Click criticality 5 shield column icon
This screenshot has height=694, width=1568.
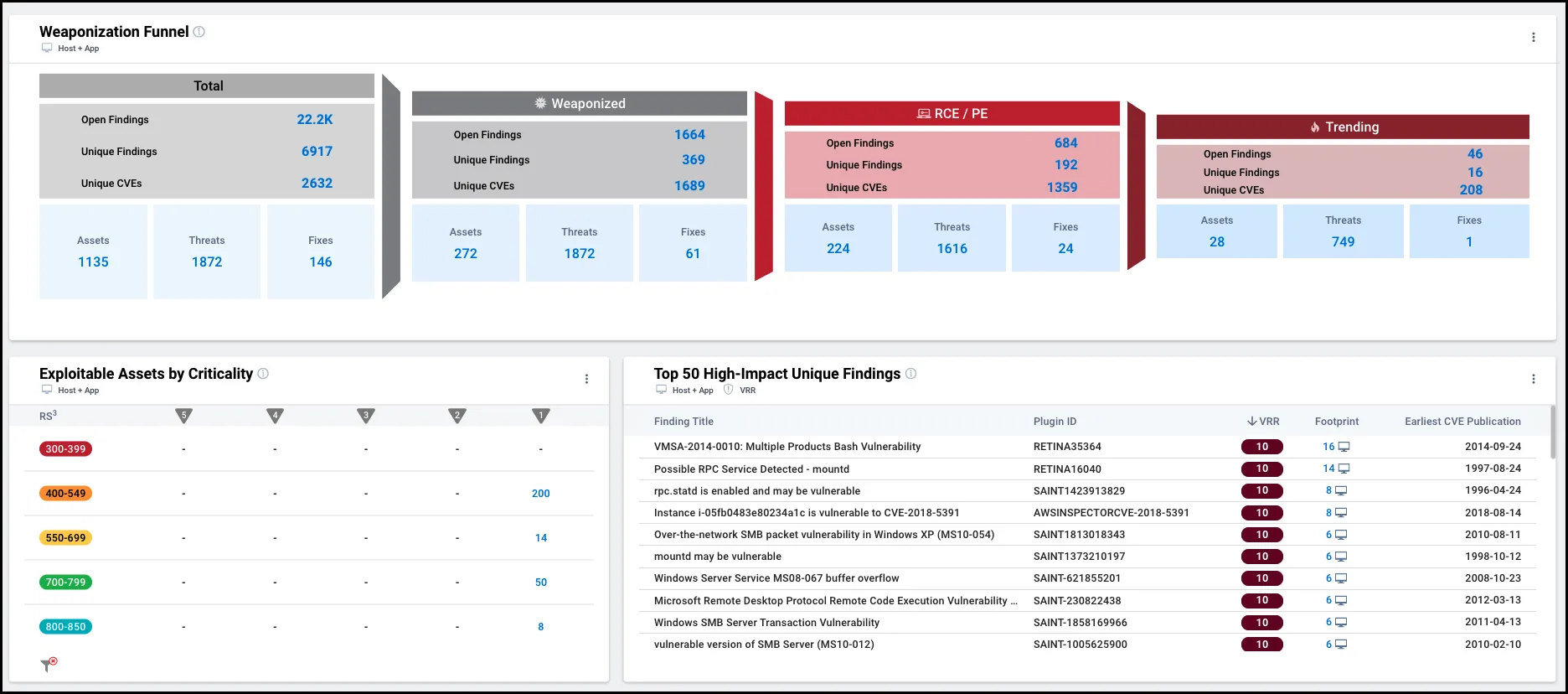click(x=184, y=416)
